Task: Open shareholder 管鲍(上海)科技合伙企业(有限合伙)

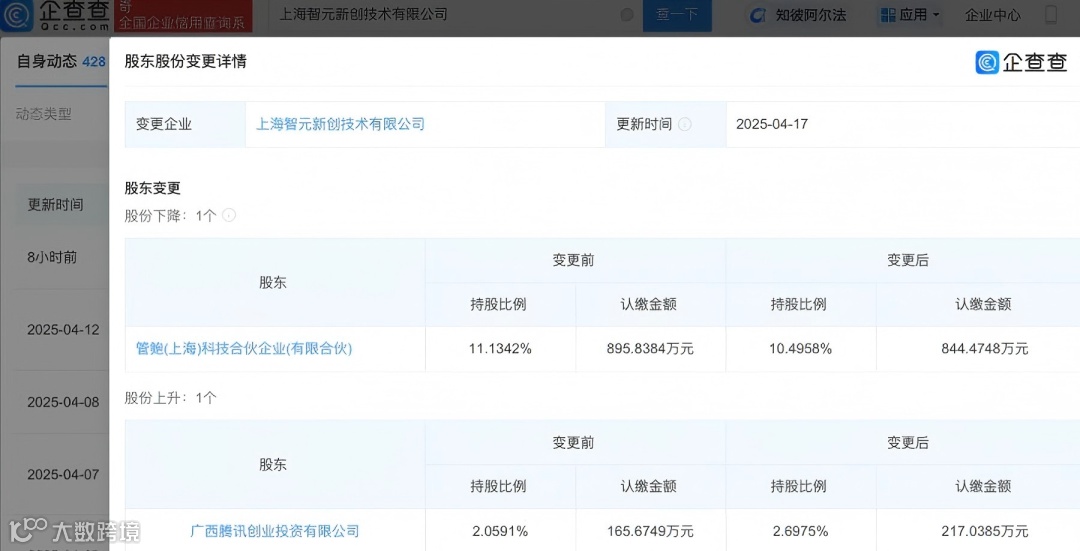Action: 244,349
